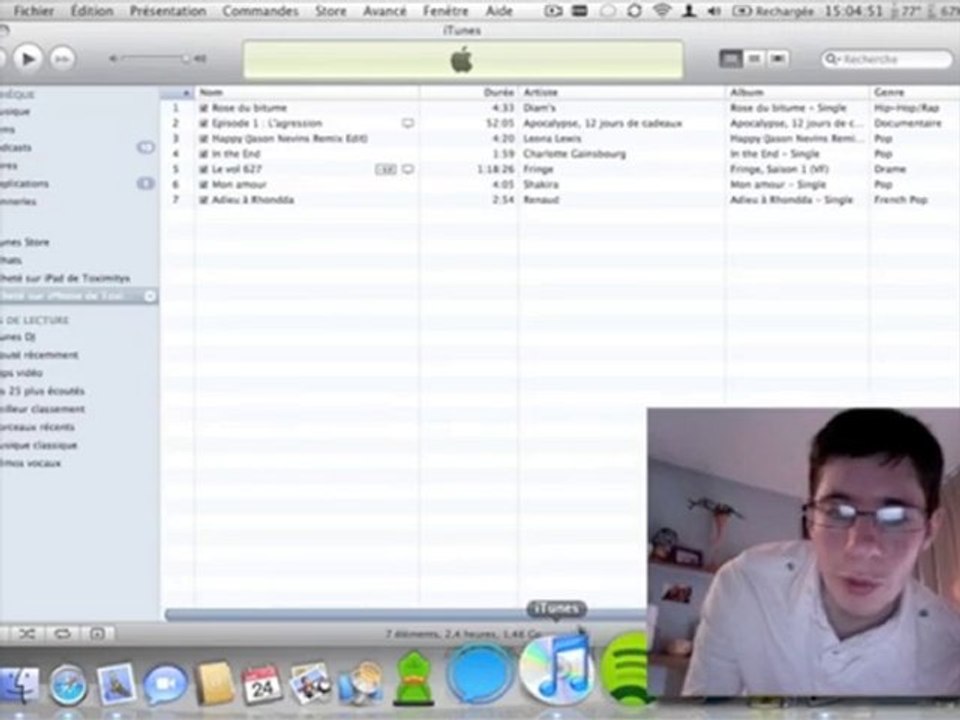Open Morceaux récents playlist
Screen dimensions: 960x720
point(37,427)
